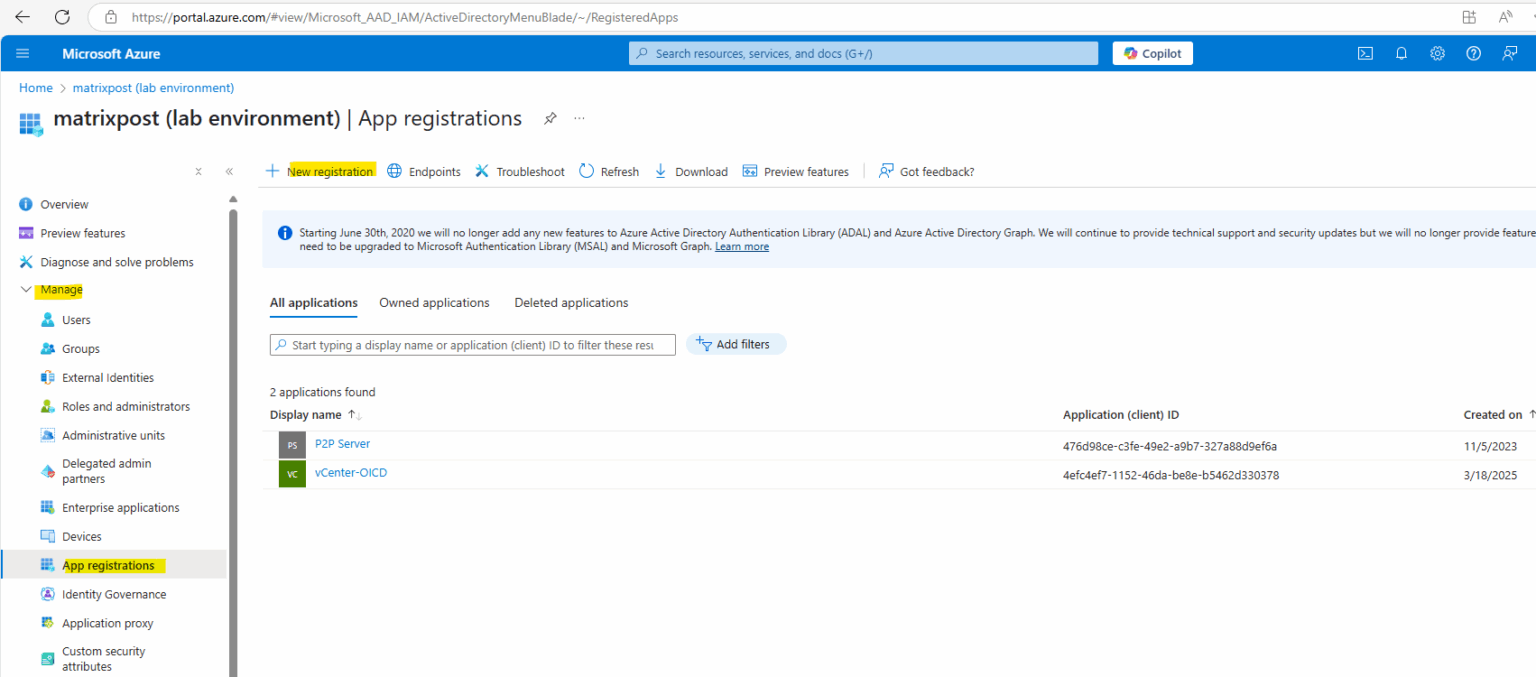Switch to the Deleted applications tab
The width and height of the screenshot is (1536, 677).
tap(570, 302)
